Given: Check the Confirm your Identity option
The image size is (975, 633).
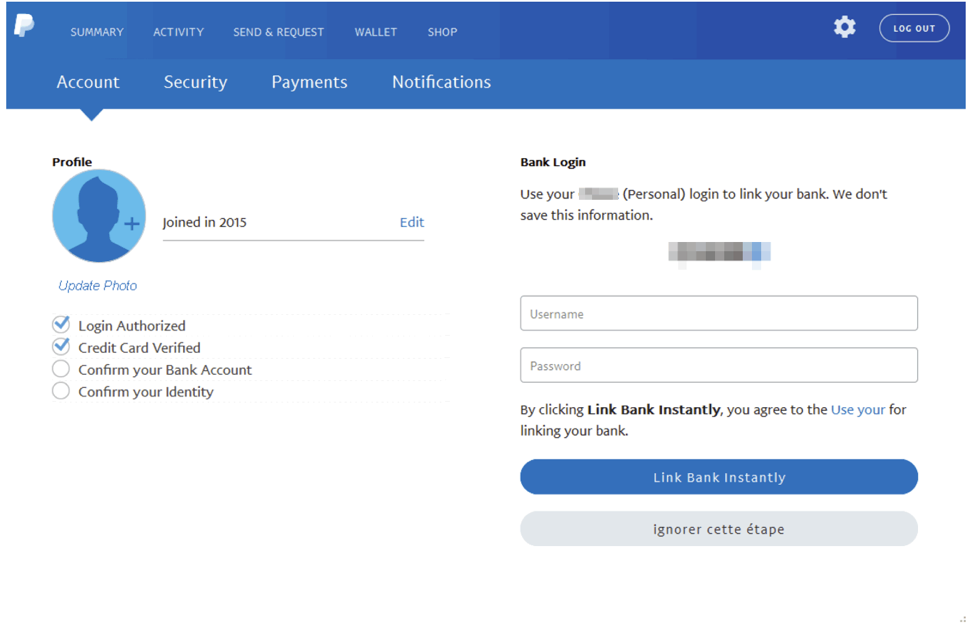Looking at the screenshot, I should click(60, 392).
